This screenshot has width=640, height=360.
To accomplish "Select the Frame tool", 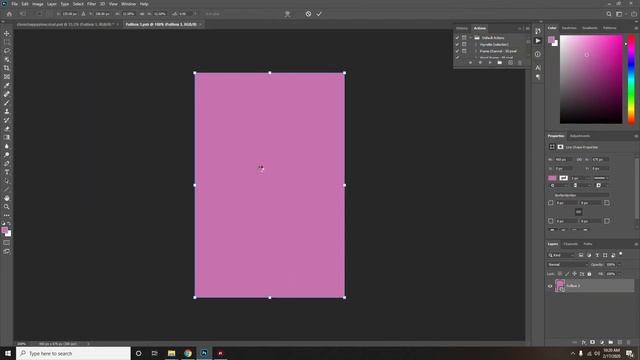I will (7, 77).
